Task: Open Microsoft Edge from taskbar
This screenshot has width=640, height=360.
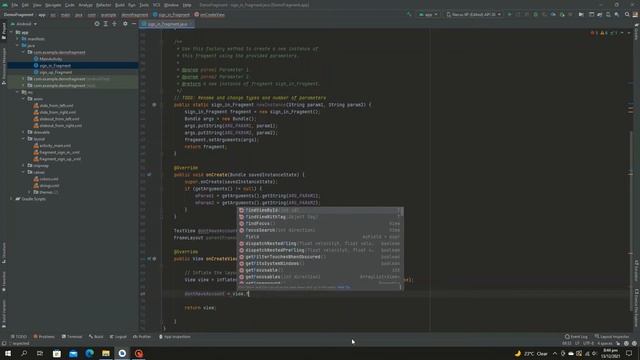Action: coord(89,353)
